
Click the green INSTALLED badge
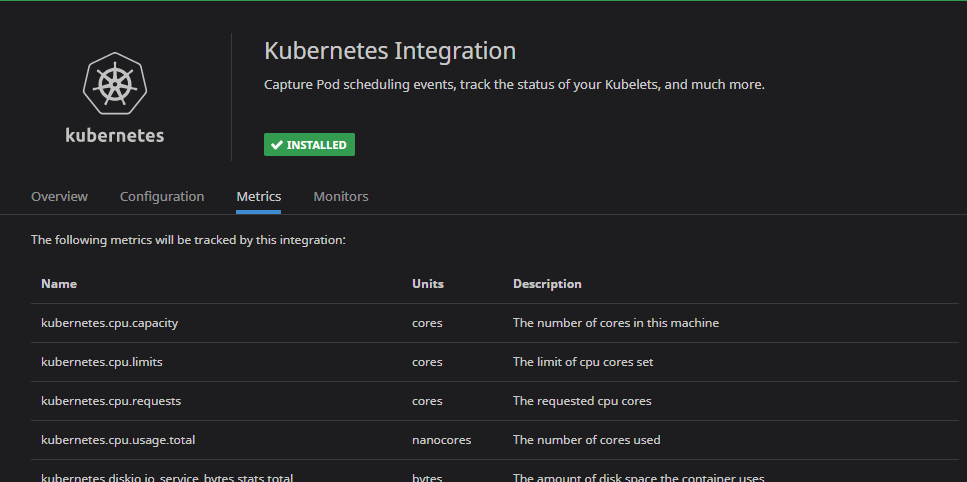(309, 145)
